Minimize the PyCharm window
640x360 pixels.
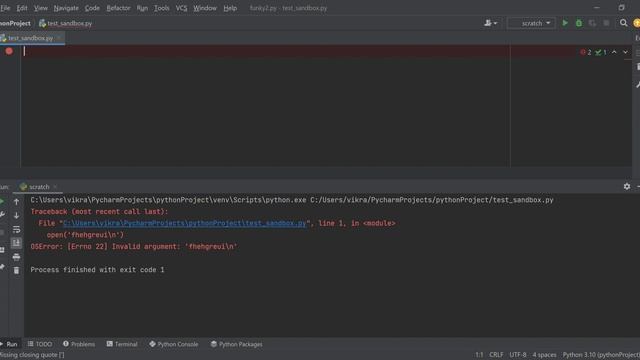tap(597, 8)
